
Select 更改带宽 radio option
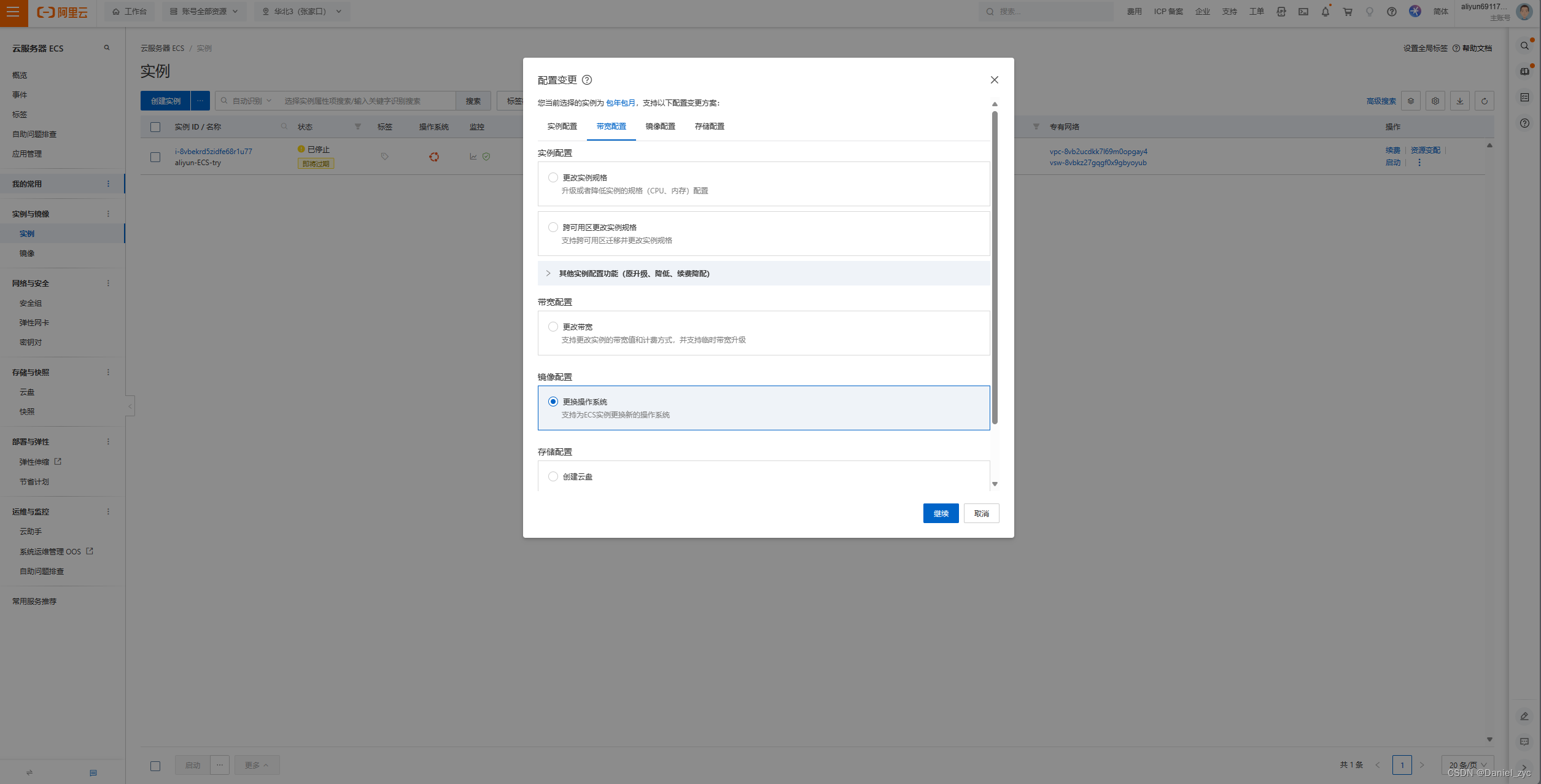coord(553,327)
